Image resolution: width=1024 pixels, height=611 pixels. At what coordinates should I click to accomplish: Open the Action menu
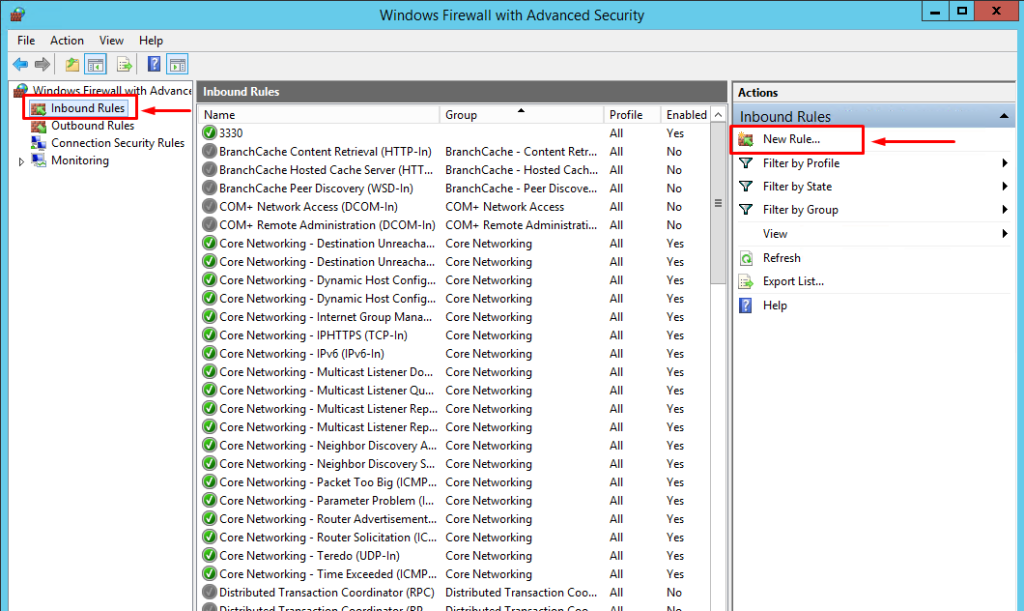click(x=67, y=40)
